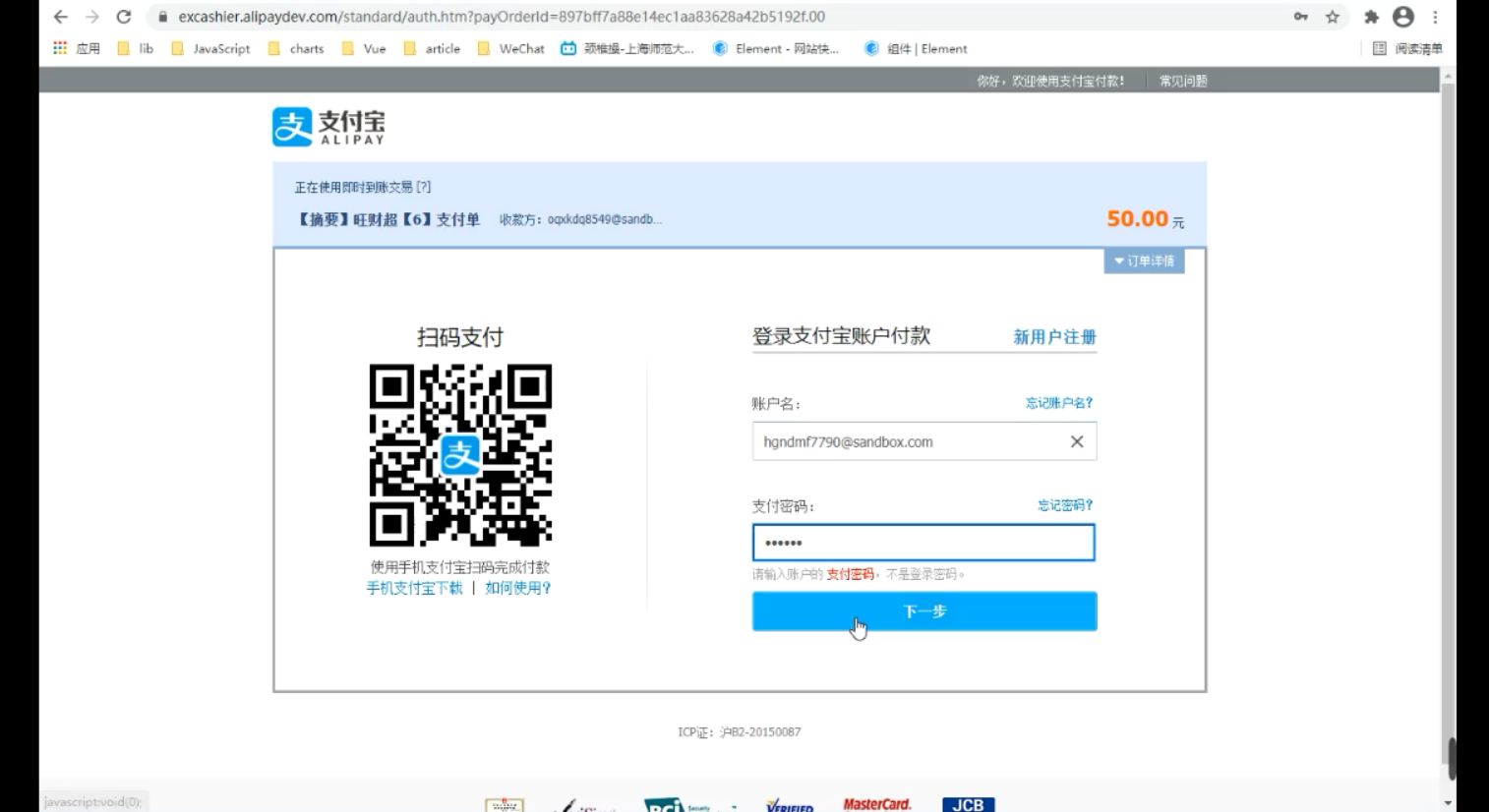Click the 50.00 amount text
The image size is (1489, 812).
tap(1137, 218)
